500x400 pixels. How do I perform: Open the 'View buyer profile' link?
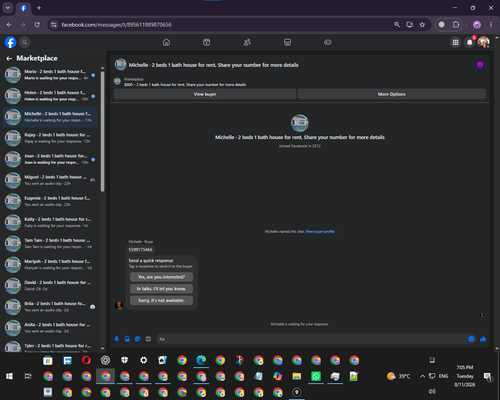click(320, 232)
